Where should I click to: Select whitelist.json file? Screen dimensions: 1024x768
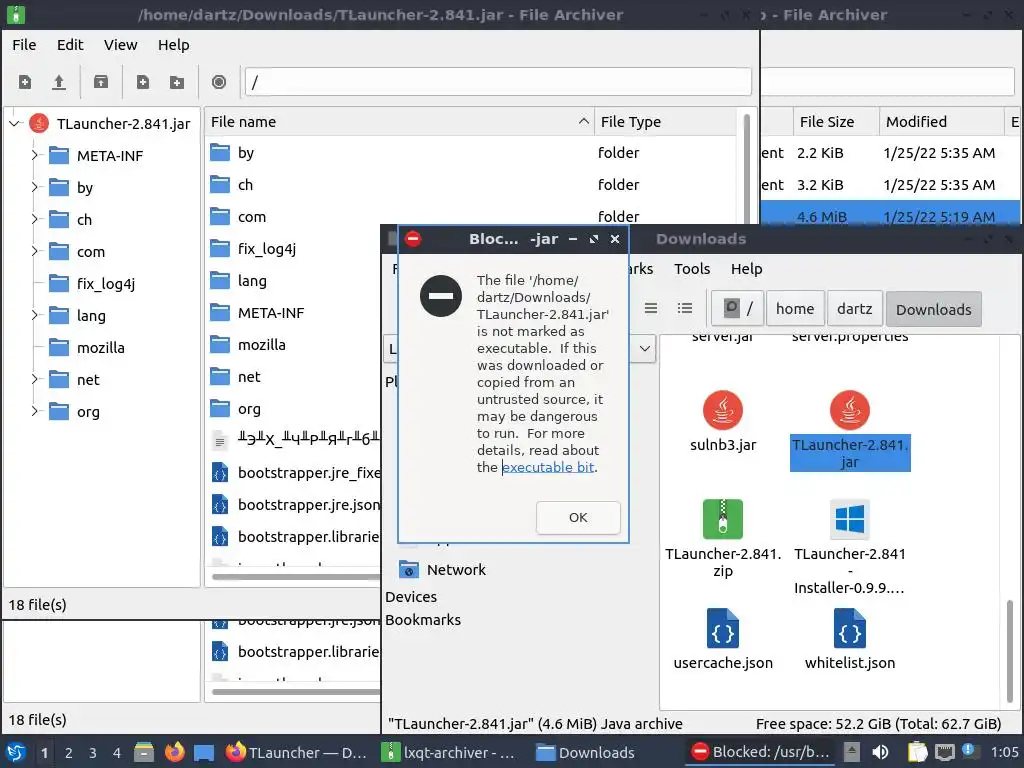[850, 639]
